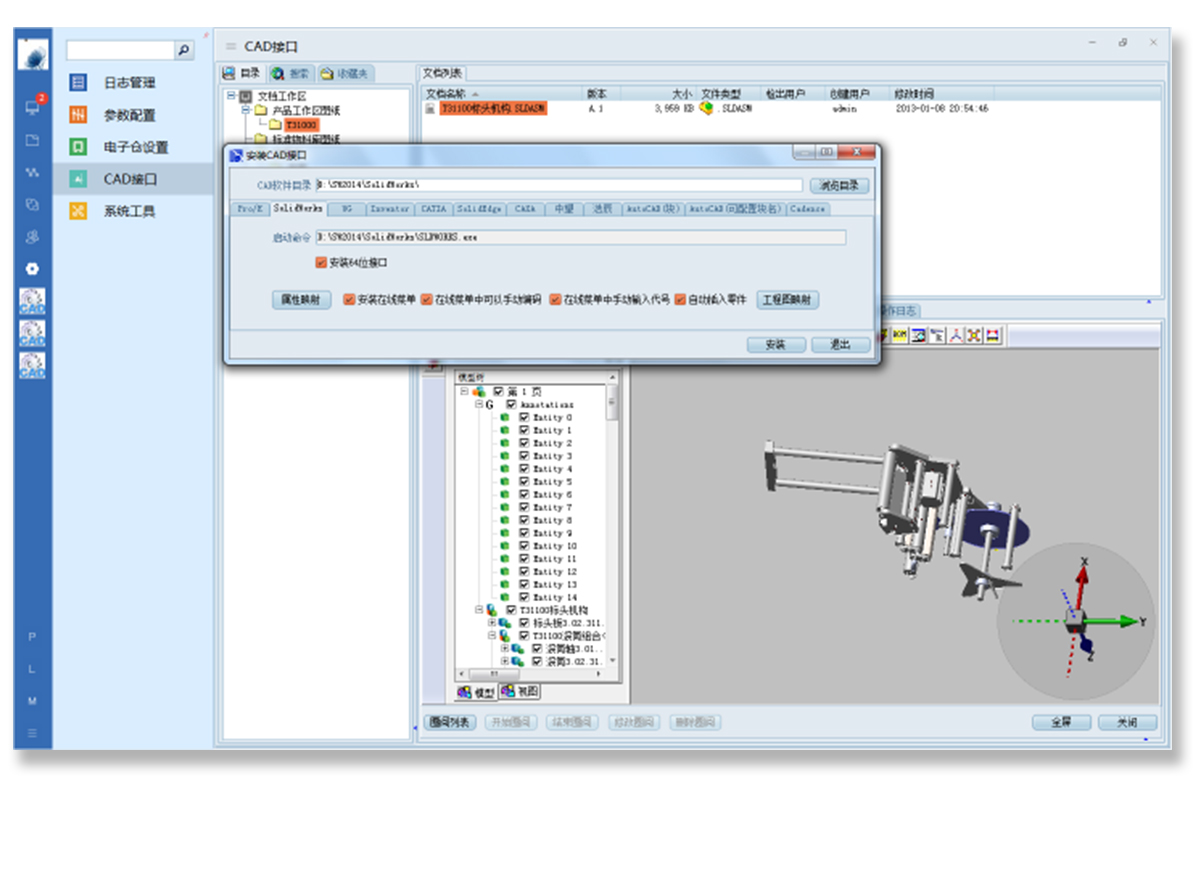Click the 安装 install button
This screenshot has height=893, width=1200.
click(x=775, y=344)
